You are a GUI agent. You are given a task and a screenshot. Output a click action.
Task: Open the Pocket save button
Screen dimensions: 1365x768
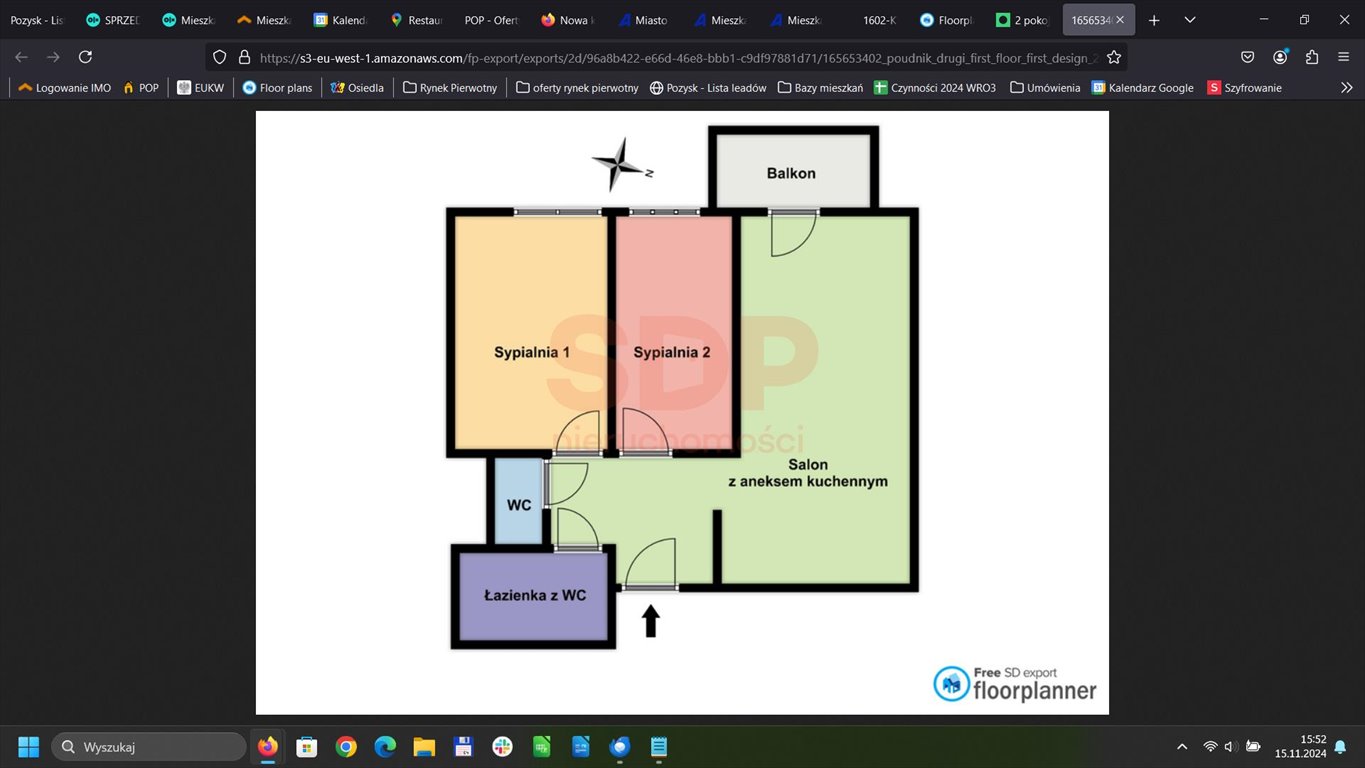point(1248,57)
